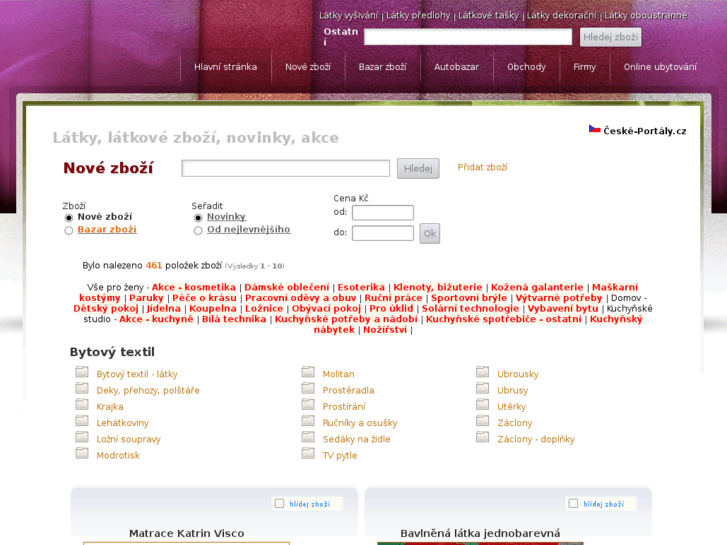The image size is (727, 545).
Task: Select the Nové zboží radio button
Action: point(69,218)
